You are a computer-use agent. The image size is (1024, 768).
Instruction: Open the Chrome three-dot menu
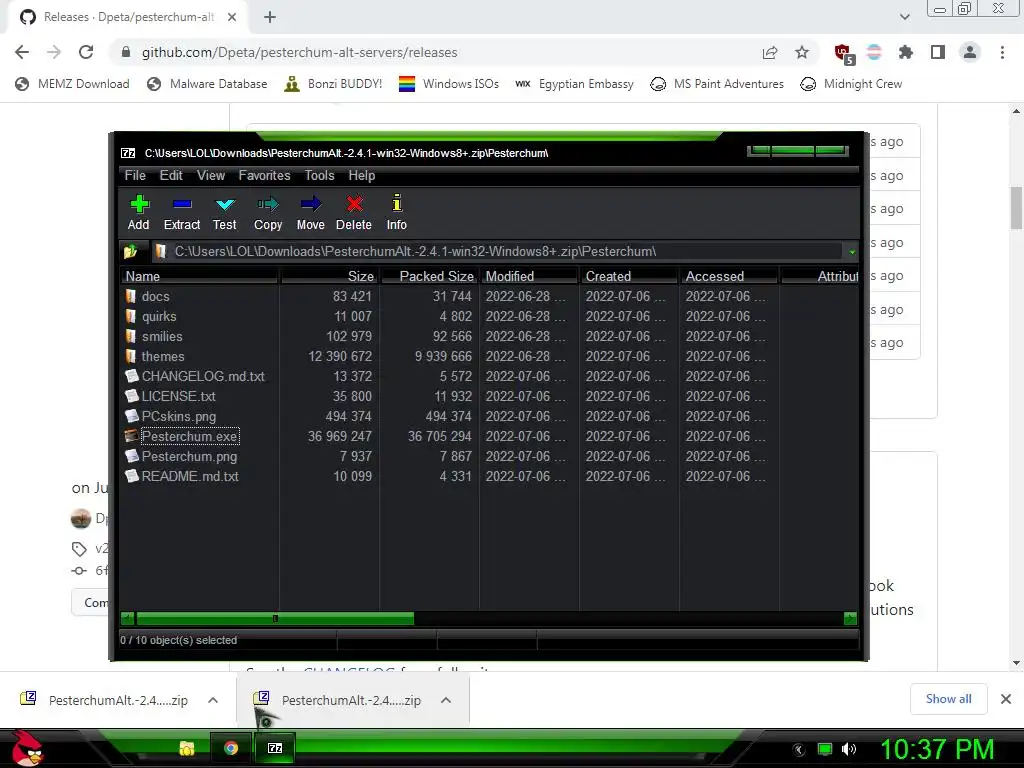(1002, 52)
